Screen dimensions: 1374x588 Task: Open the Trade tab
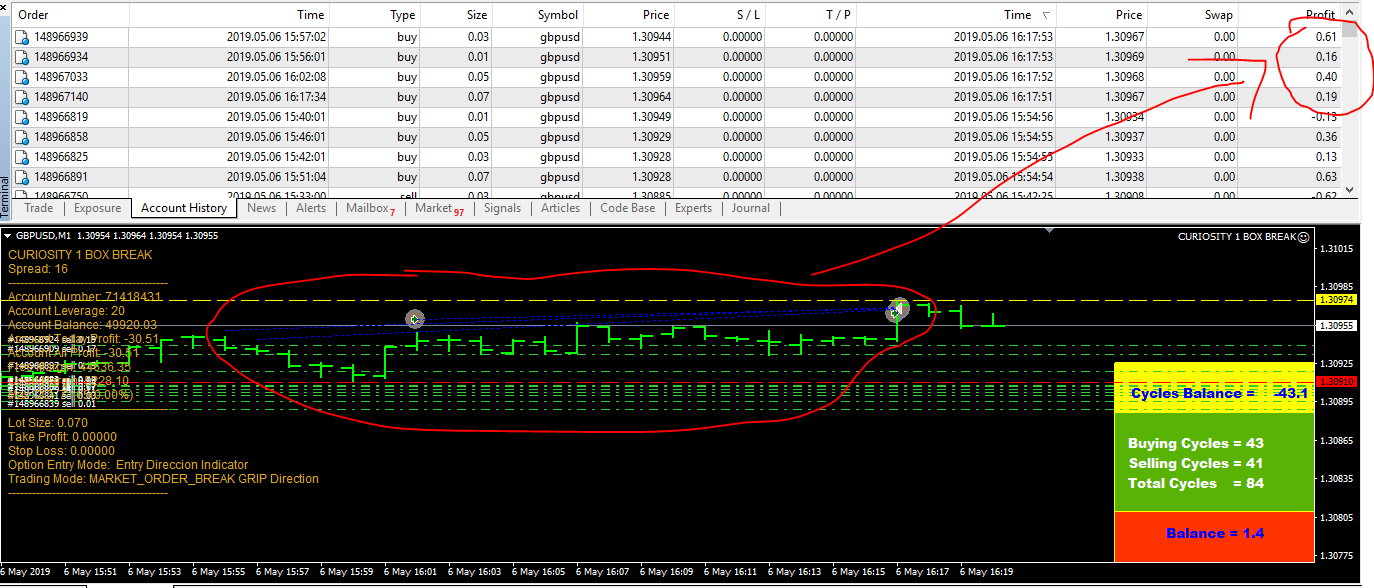[39, 208]
